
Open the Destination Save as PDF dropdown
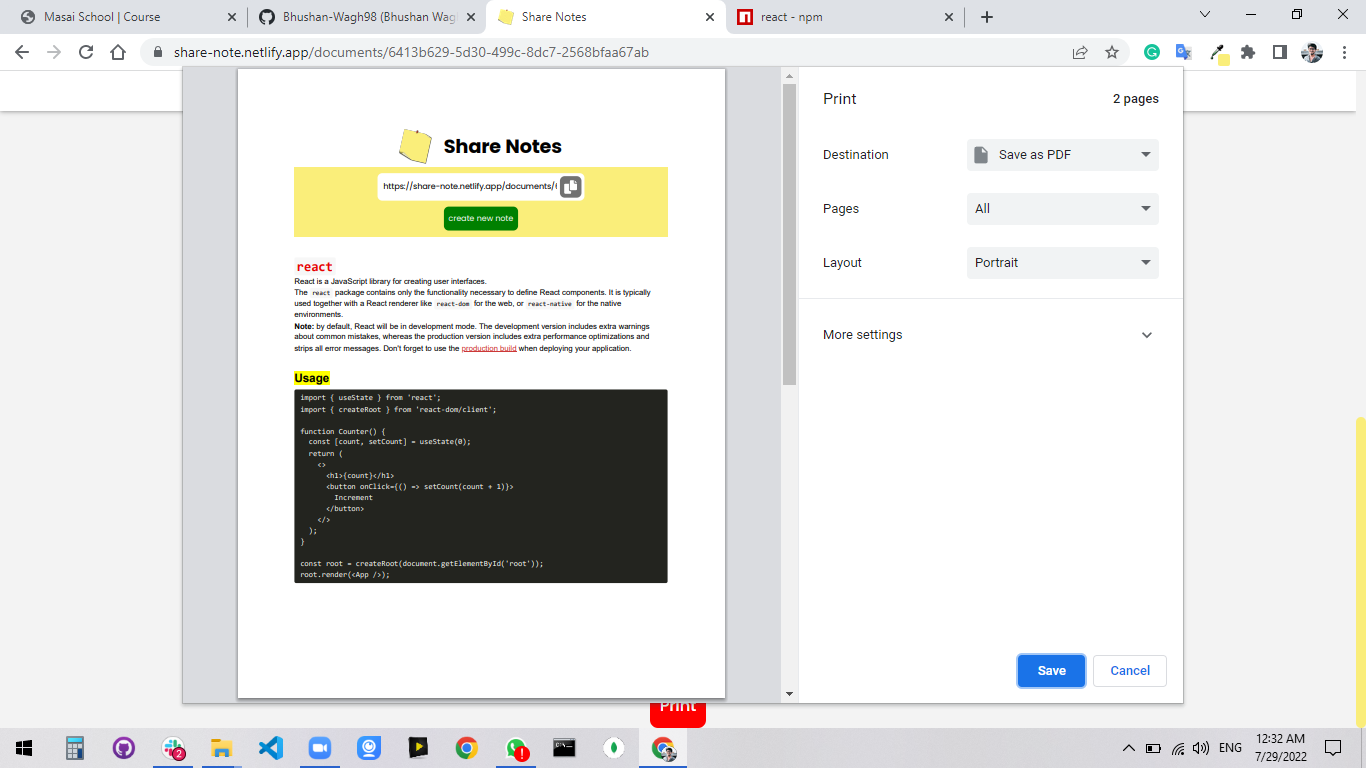(x=1063, y=155)
